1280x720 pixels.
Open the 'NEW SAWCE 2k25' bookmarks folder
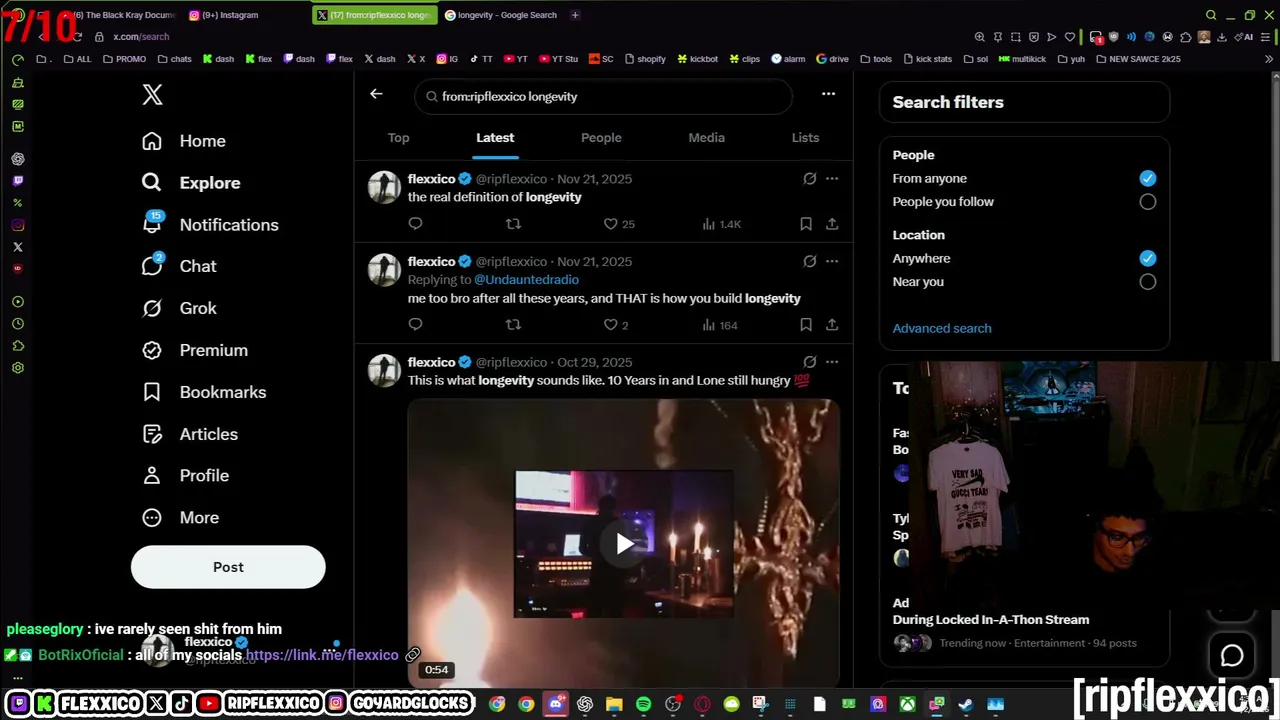1138,59
